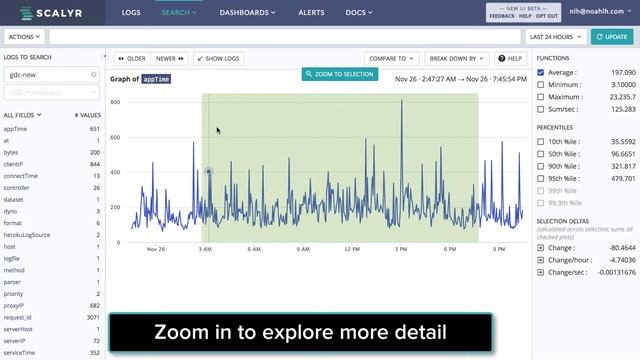The image size is (640, 360).
Task: Enable the 50th percentile checkbox
Action: coord(540,154)
